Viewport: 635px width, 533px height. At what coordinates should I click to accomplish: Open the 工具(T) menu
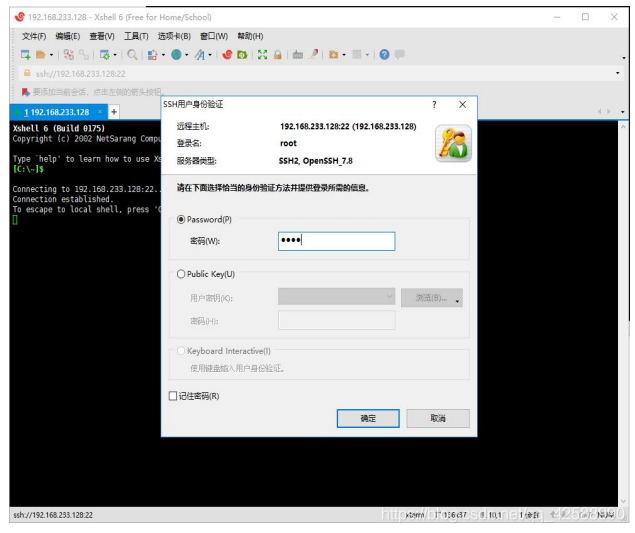[136, 36]
